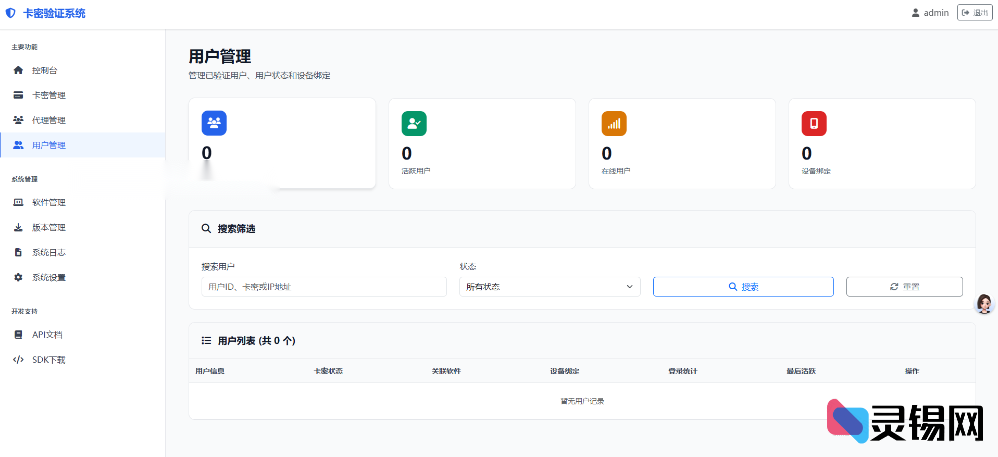Click the 用户管理 page title
The height and width of the screenshot is (457, 998).
point(220,57)
